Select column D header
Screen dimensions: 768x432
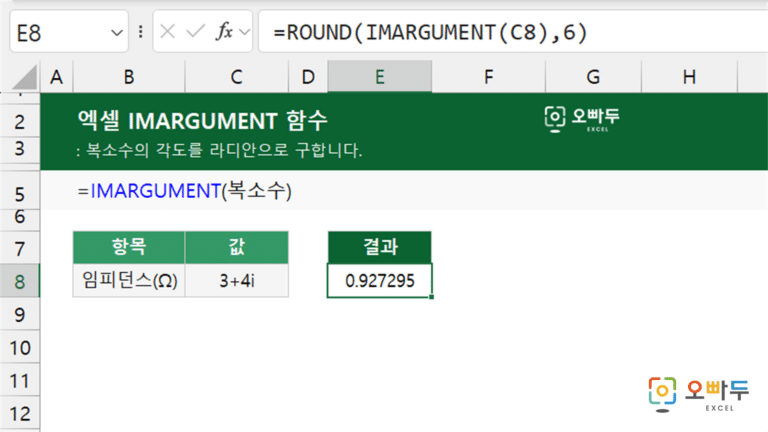coord(308,77)
